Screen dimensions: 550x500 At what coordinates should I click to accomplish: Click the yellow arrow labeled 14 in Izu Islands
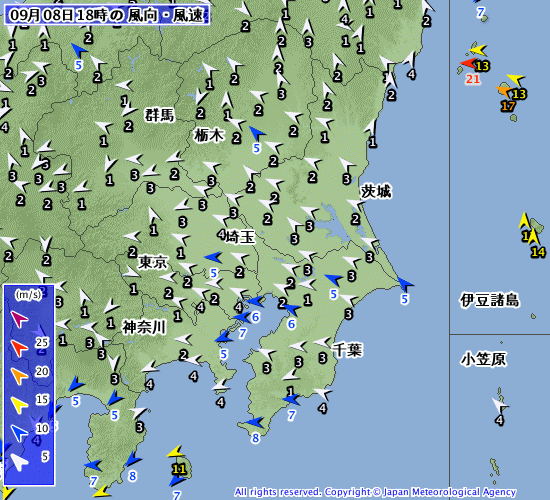click(x=534, y=237)
